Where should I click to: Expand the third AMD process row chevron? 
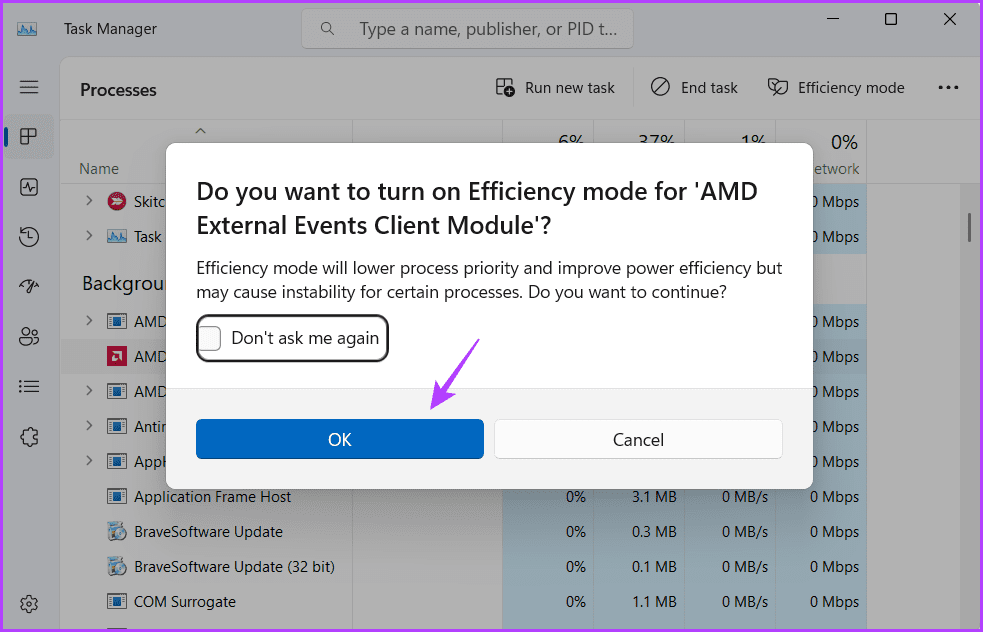89,391
